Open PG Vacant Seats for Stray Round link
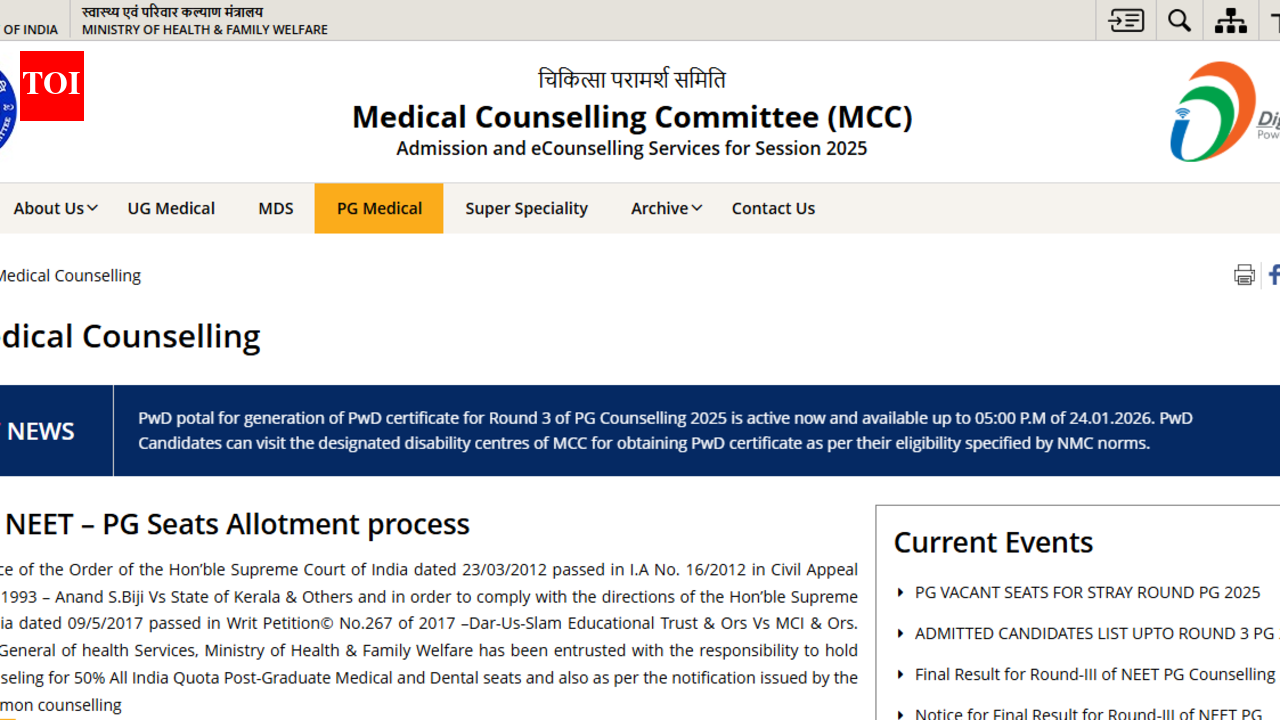 1087,592
